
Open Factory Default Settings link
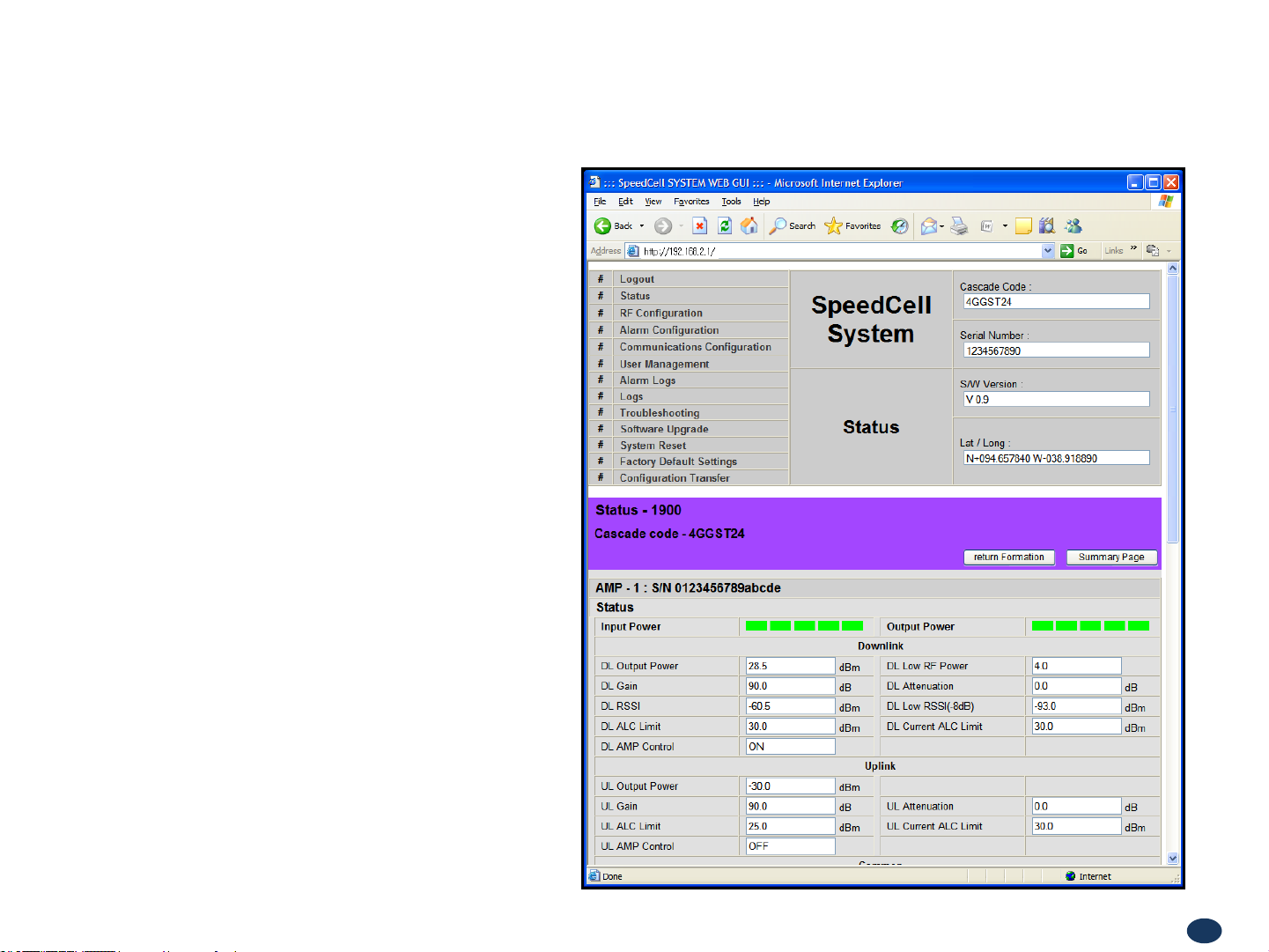coord(678,461)
